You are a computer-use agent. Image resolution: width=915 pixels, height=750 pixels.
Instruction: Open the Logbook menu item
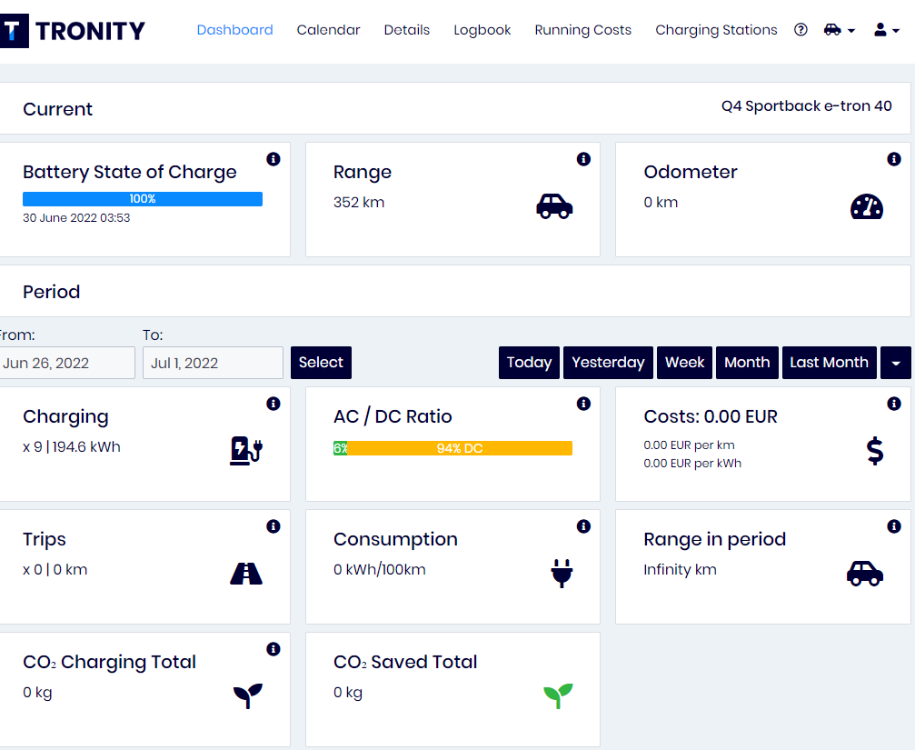click(482, 30)
